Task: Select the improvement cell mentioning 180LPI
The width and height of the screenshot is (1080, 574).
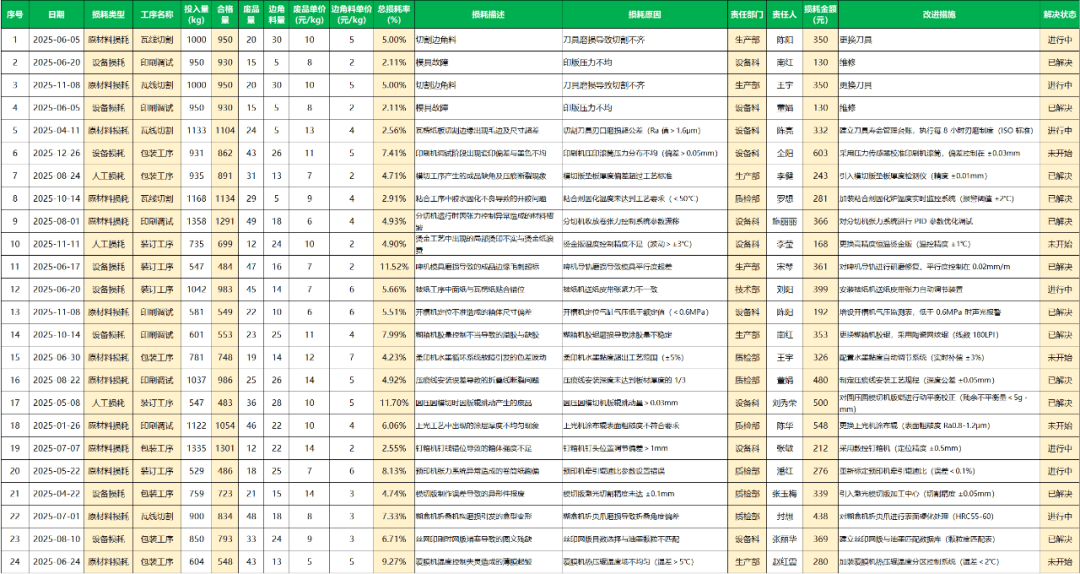Action: 939,334
